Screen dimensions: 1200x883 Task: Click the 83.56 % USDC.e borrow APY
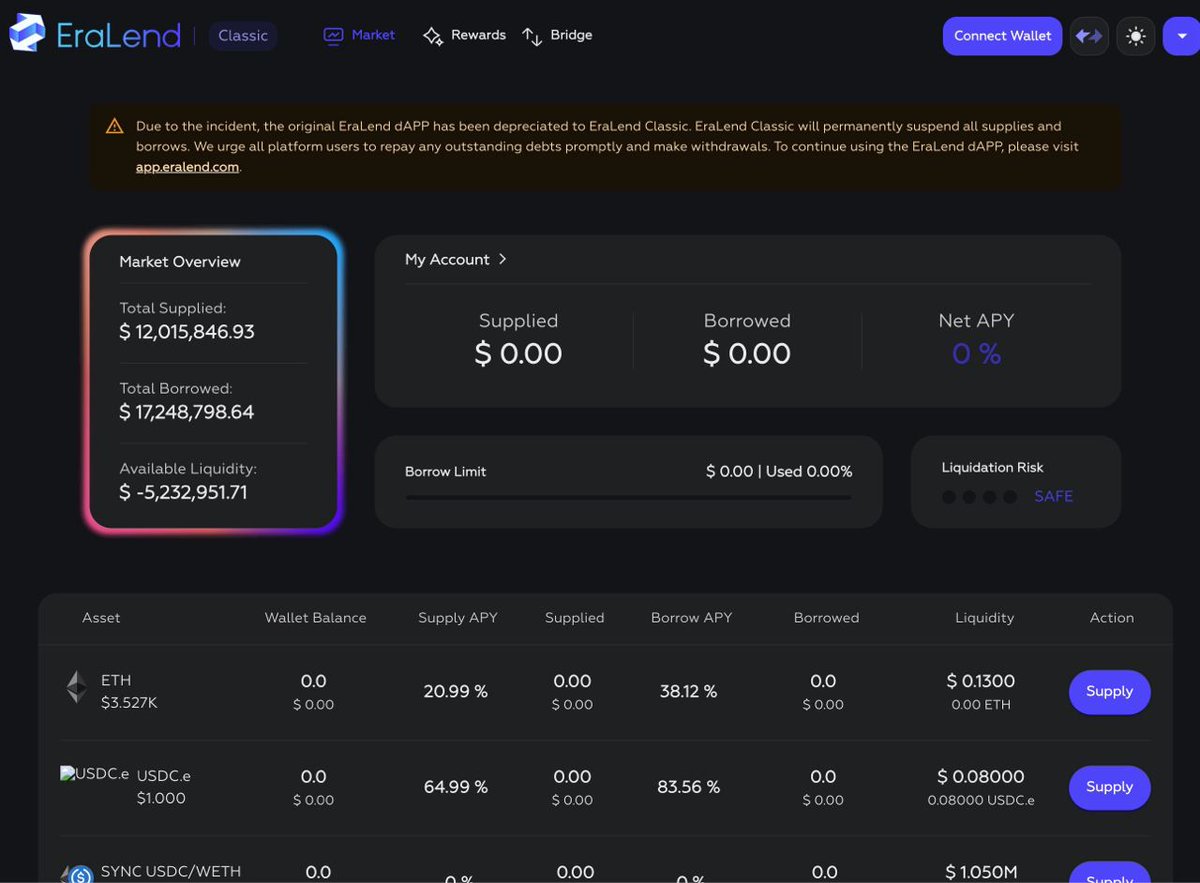pos(688,788)
